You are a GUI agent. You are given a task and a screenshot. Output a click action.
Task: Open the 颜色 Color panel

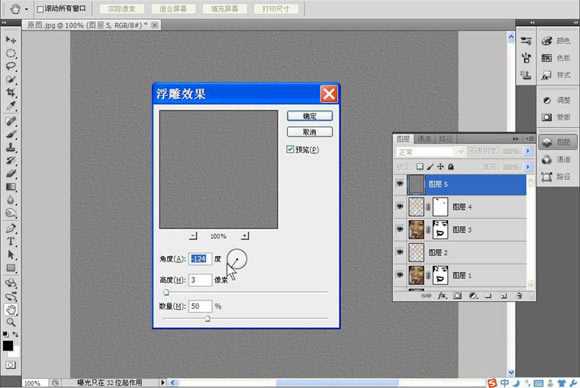point(557,41)
